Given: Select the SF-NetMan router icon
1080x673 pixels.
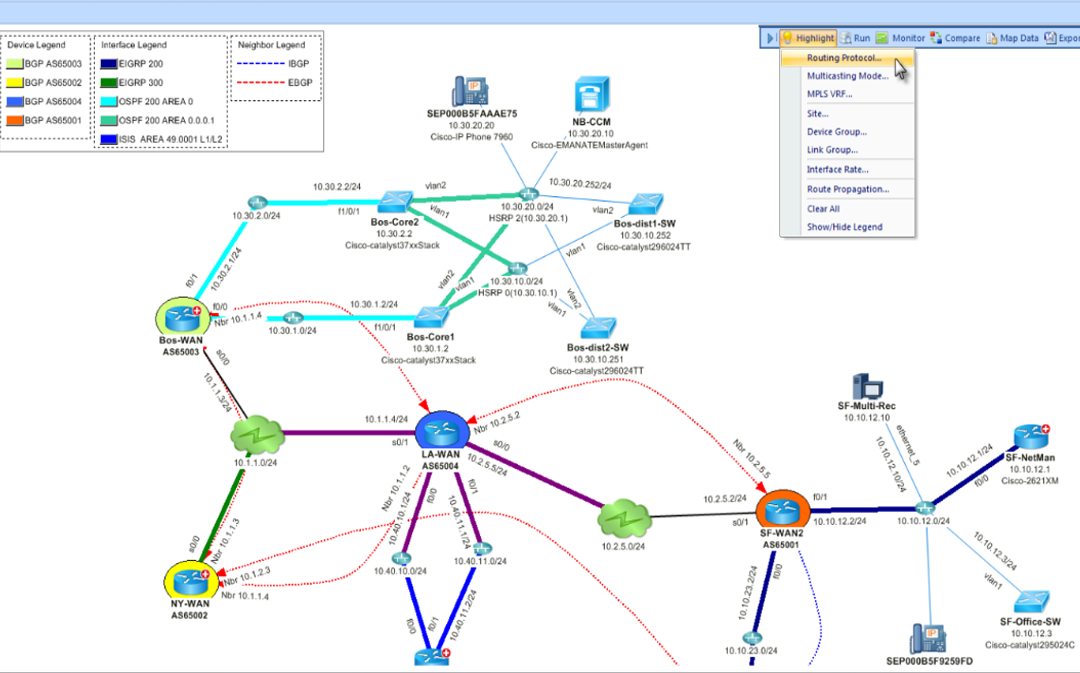Looking at the screenshot, I should (x=1030, y=437).
